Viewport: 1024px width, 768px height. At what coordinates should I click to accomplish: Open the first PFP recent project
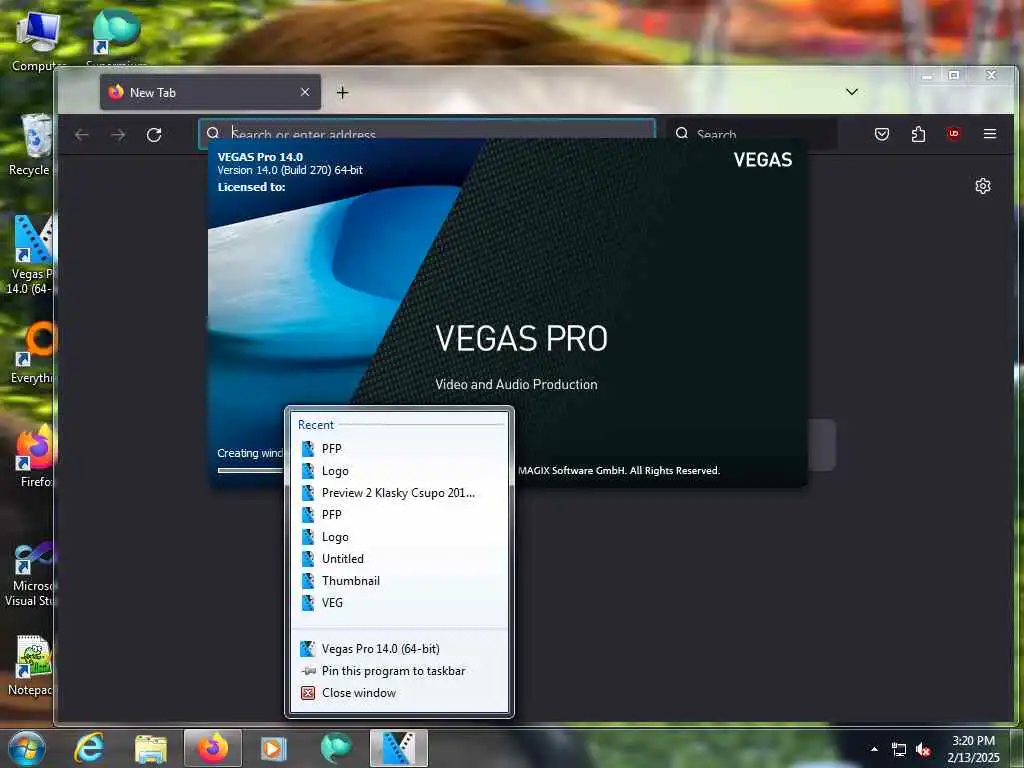tap(399, 449)
